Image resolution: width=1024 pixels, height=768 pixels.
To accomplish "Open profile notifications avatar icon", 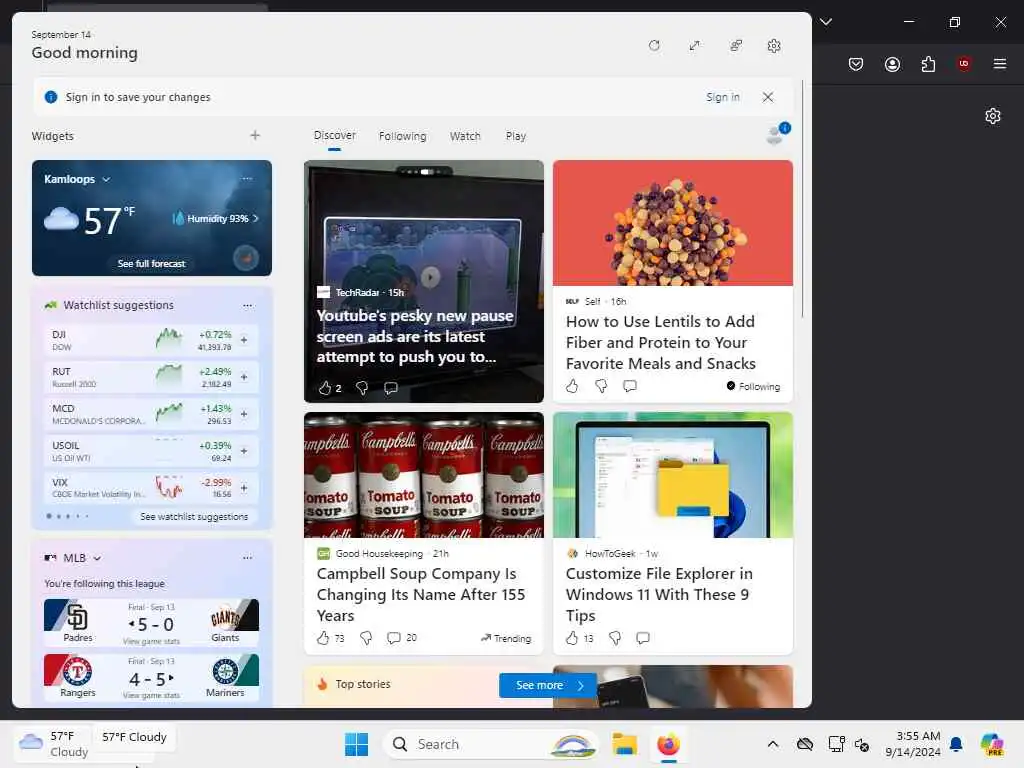I will point(777,133).
